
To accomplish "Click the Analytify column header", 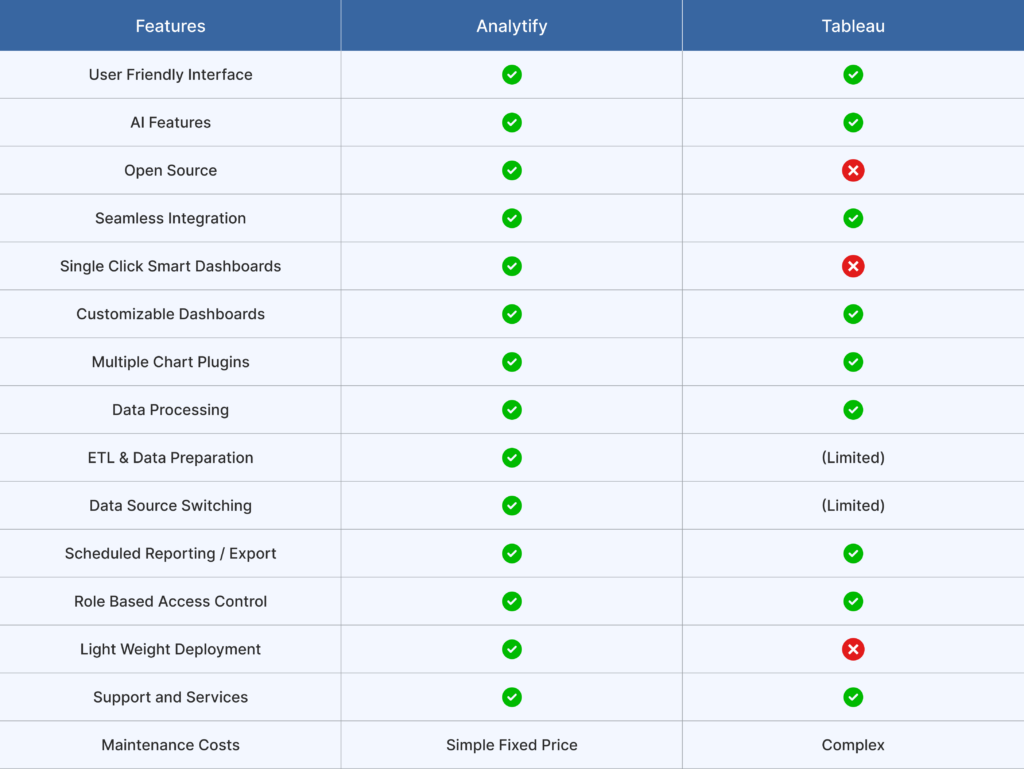I will tap(512, 25).
